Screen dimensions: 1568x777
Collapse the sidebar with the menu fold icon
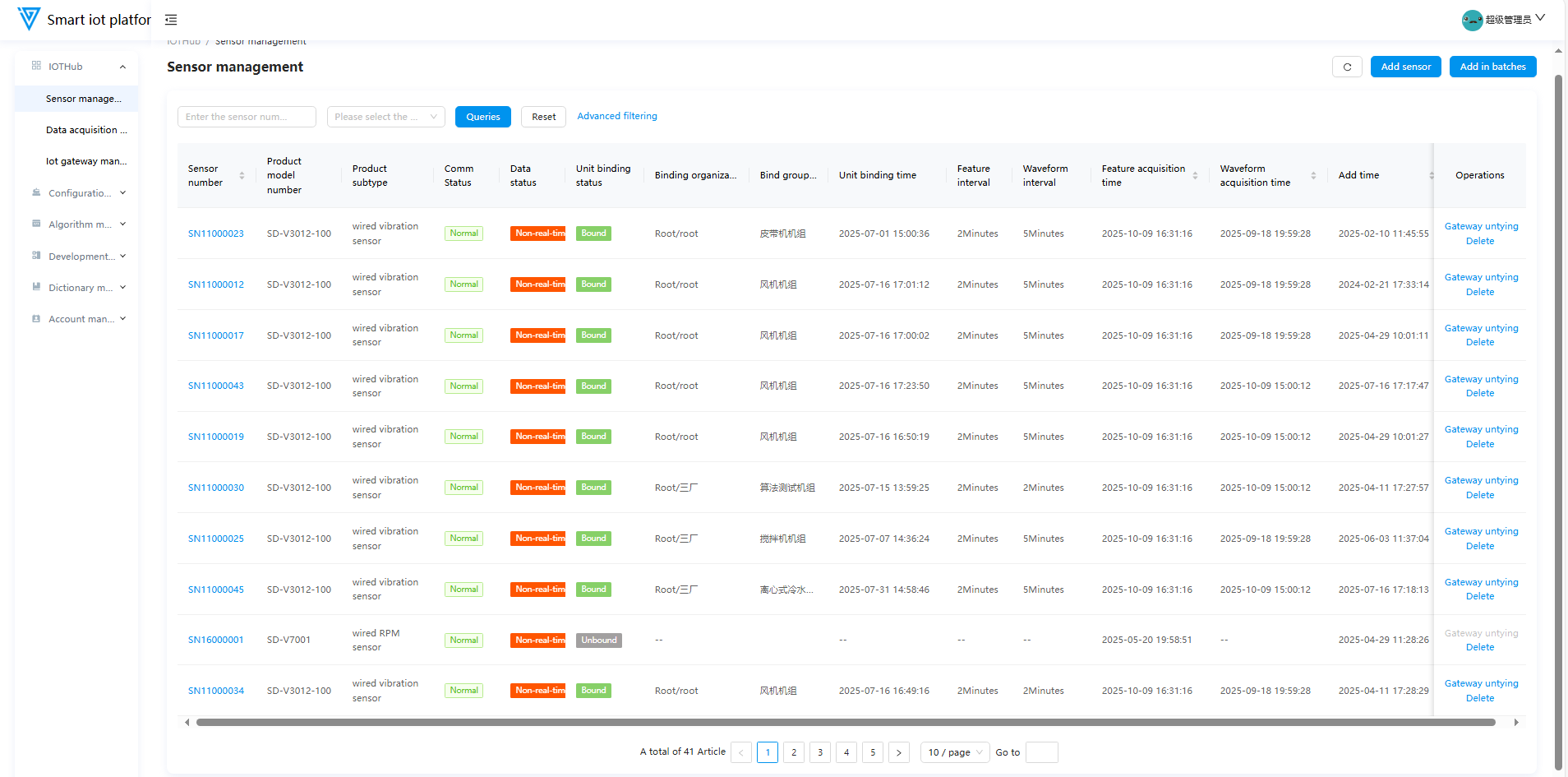click(x=171, y=20)
